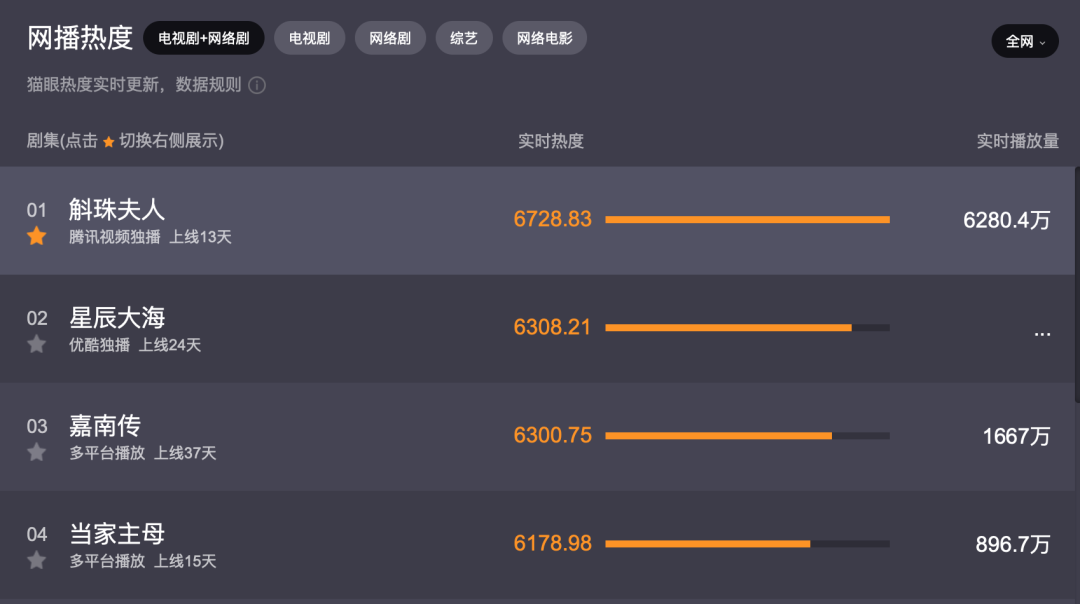Click the vertical scrollbar on the right

click(1077, 284)
